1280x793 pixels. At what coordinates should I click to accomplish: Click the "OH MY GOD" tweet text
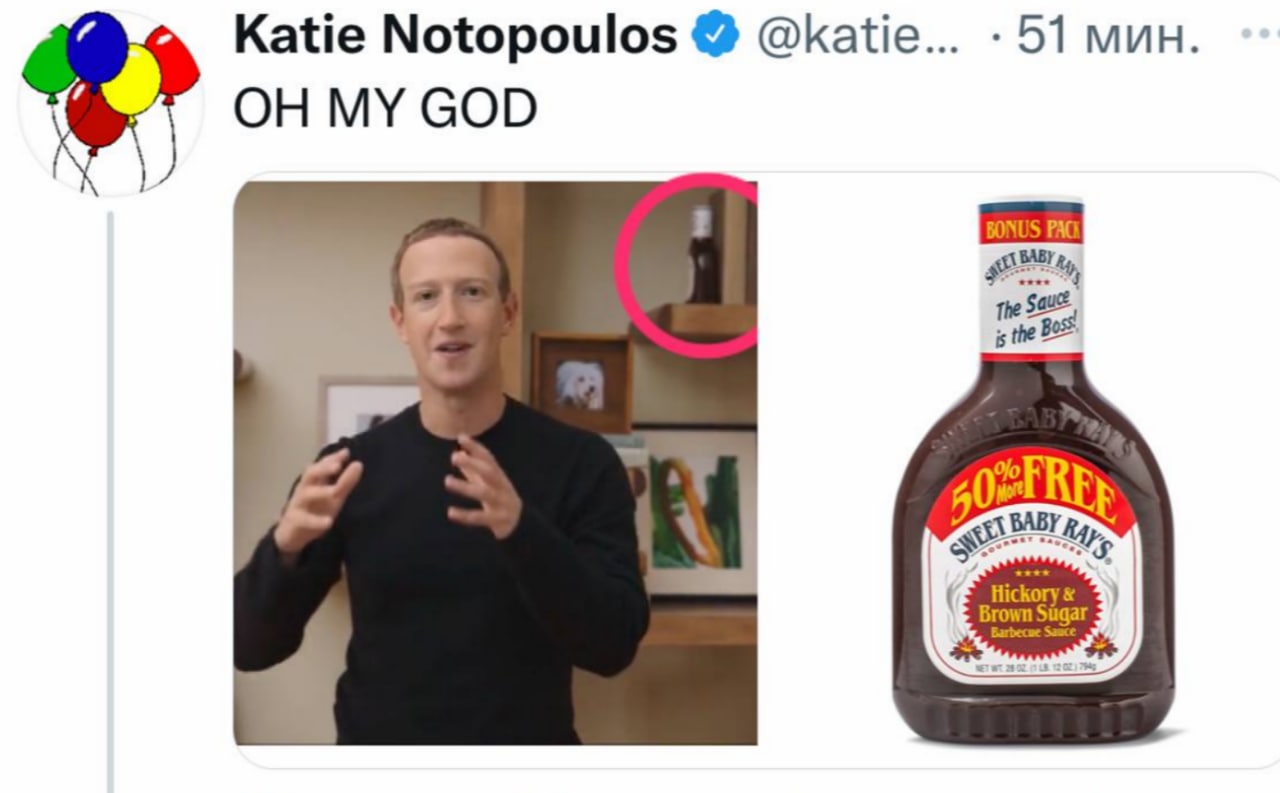pyautogui.click(x=386, y=108)
